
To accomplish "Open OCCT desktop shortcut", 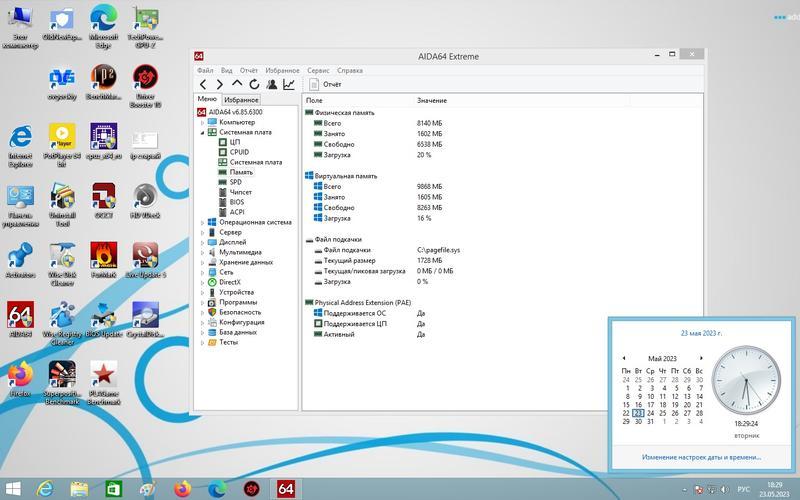I will pos(103,198).
